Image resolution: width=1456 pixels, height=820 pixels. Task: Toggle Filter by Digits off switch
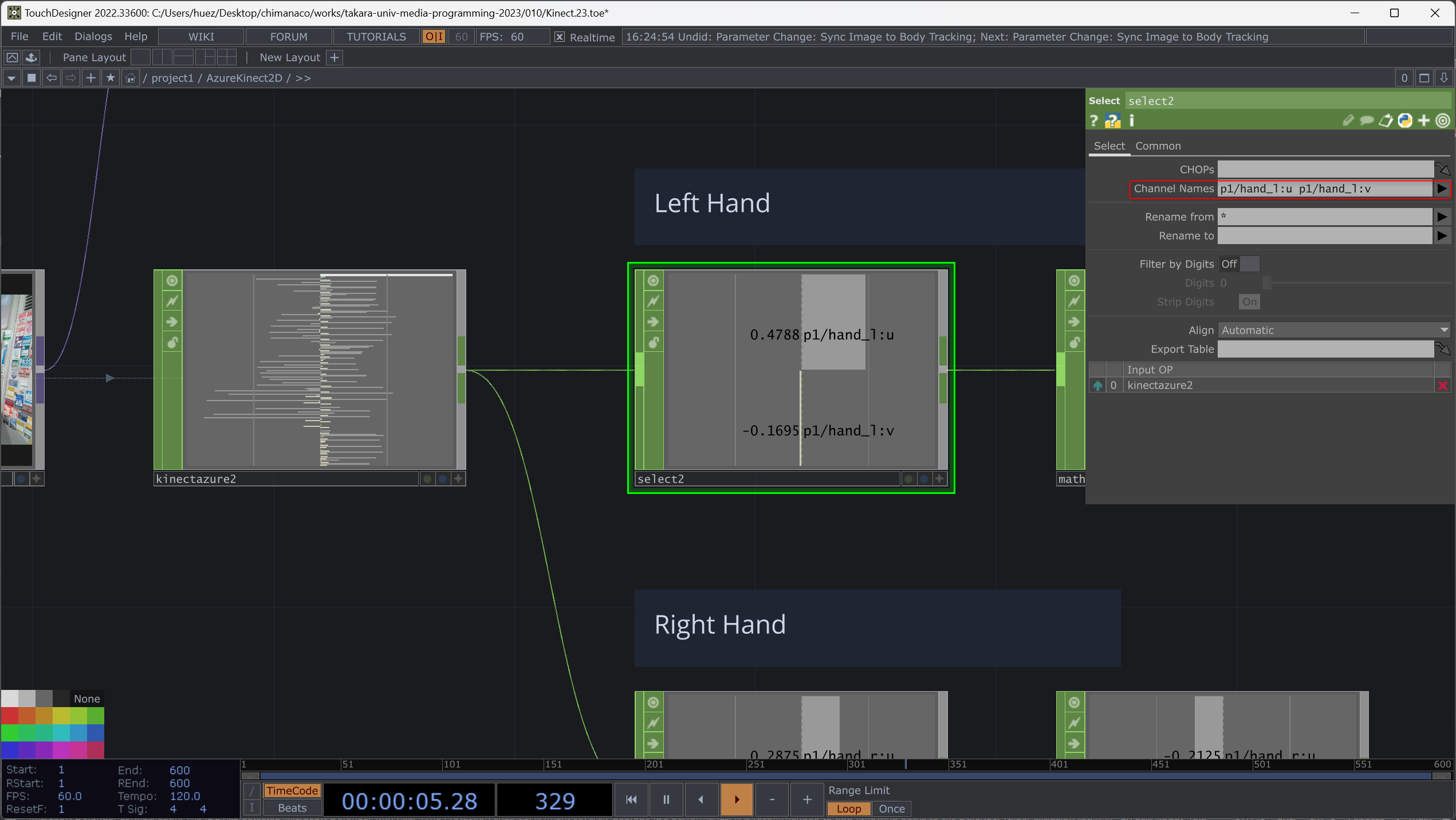[1239, 264]
